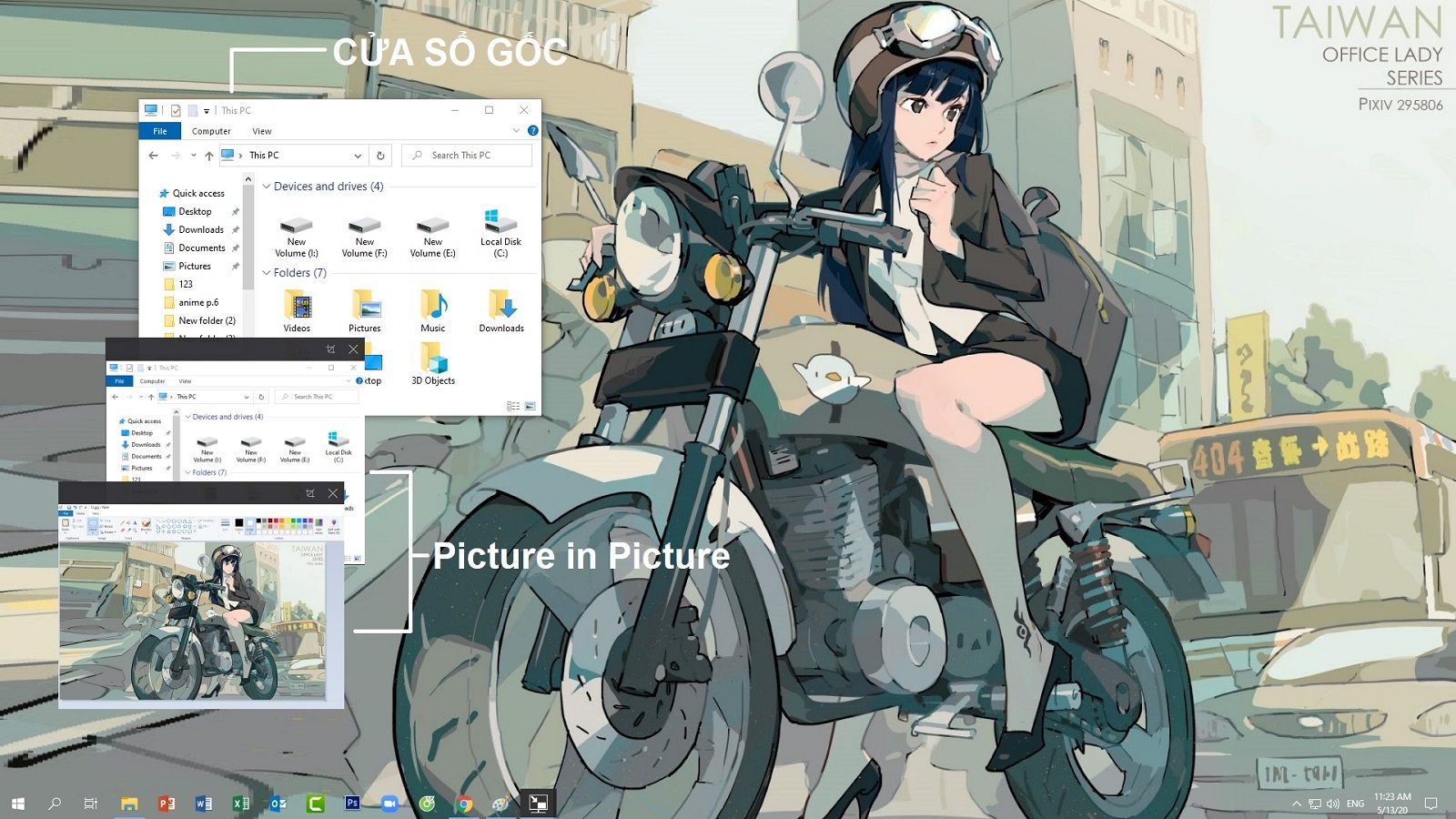The width and height of the screenshot is (1456, 819).
Task: Launch Word from the taskbar
Action: click(x=204, y=804)
